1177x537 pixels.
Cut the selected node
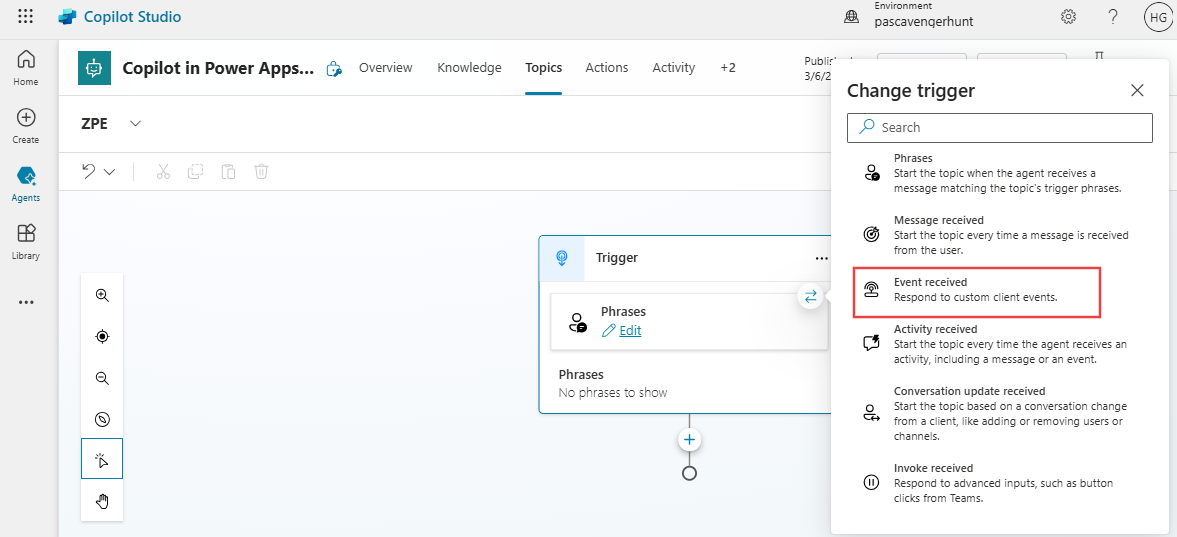pyautogui.click(x=164, y=171)
